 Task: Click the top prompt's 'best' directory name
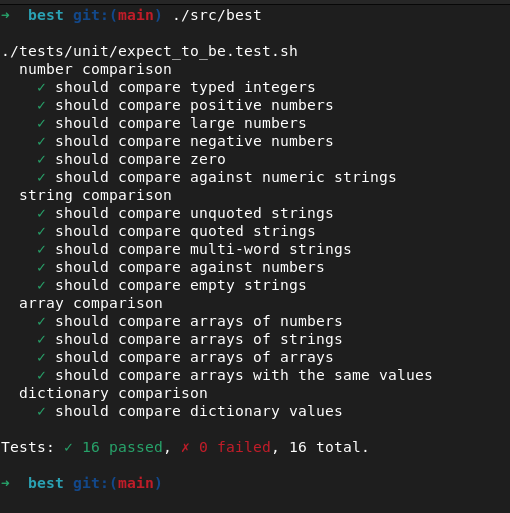(x=46, y=15)
